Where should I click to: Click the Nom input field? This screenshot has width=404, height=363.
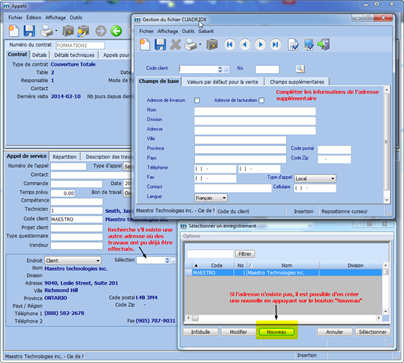[255, 111]
